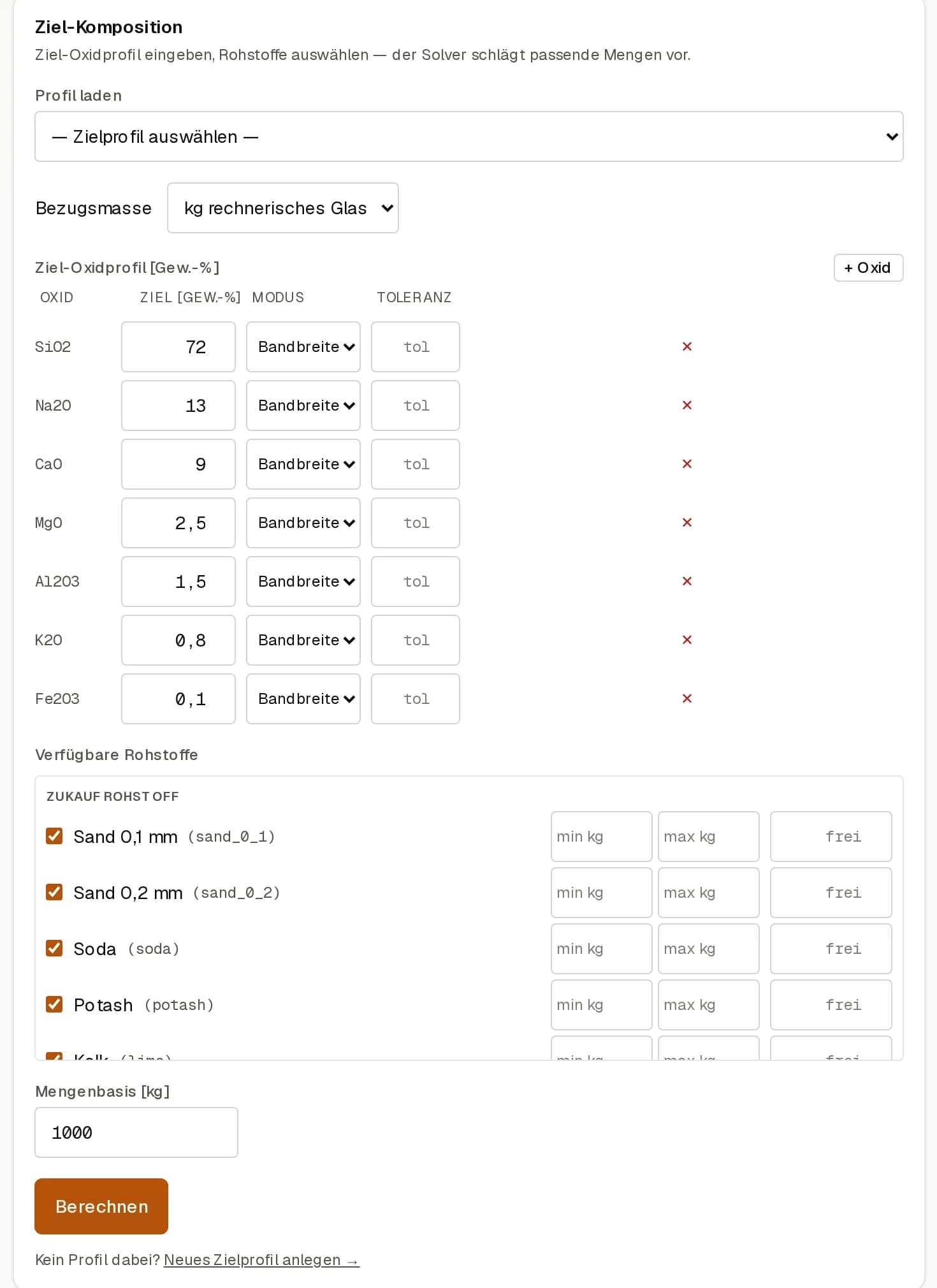Remove the Al2O3 oxide row
Viewport: 937px width, 1288px height.
pos(686,582)
